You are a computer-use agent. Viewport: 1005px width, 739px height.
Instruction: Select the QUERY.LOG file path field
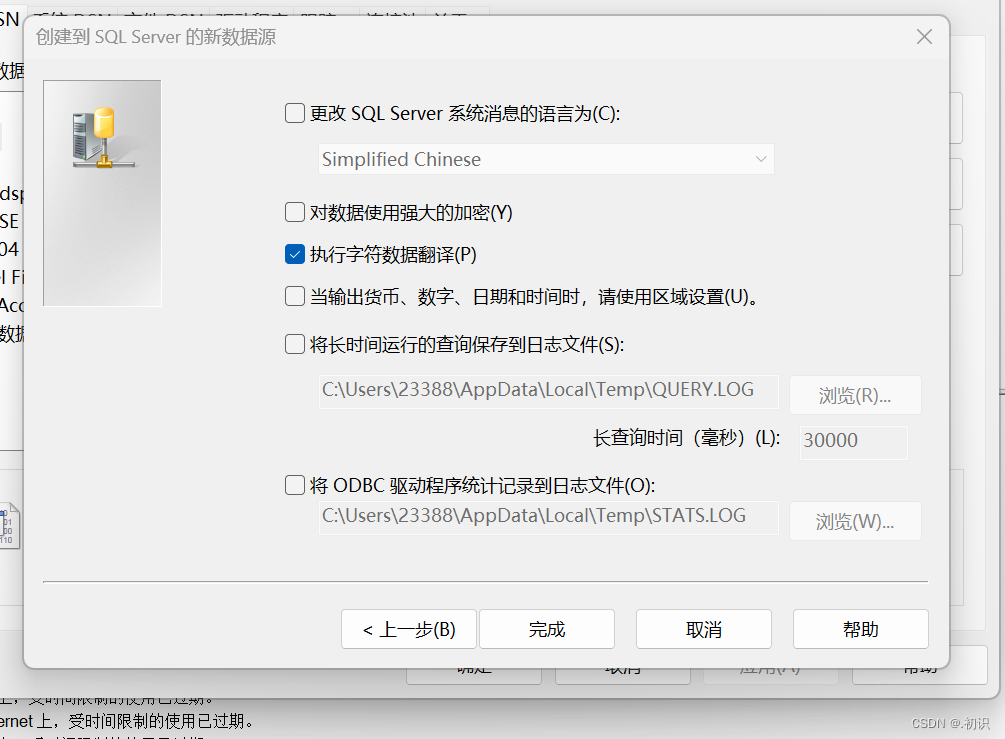coord(548,391)
